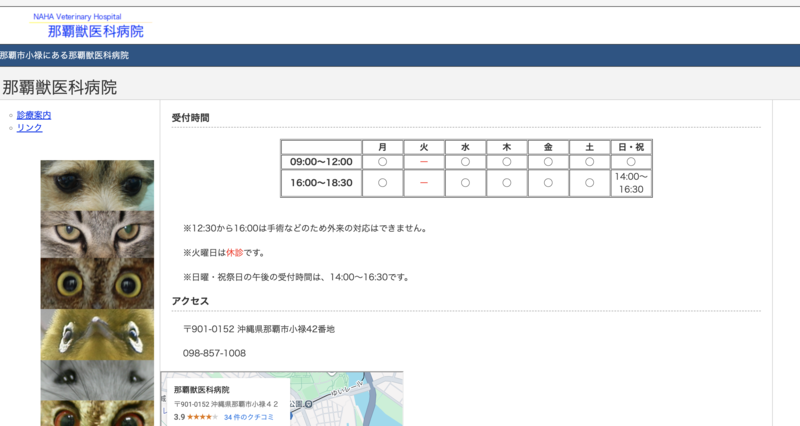Click the cat eyes photo in sidebar
Screen dimensions: 800x426
click(97, 234)
